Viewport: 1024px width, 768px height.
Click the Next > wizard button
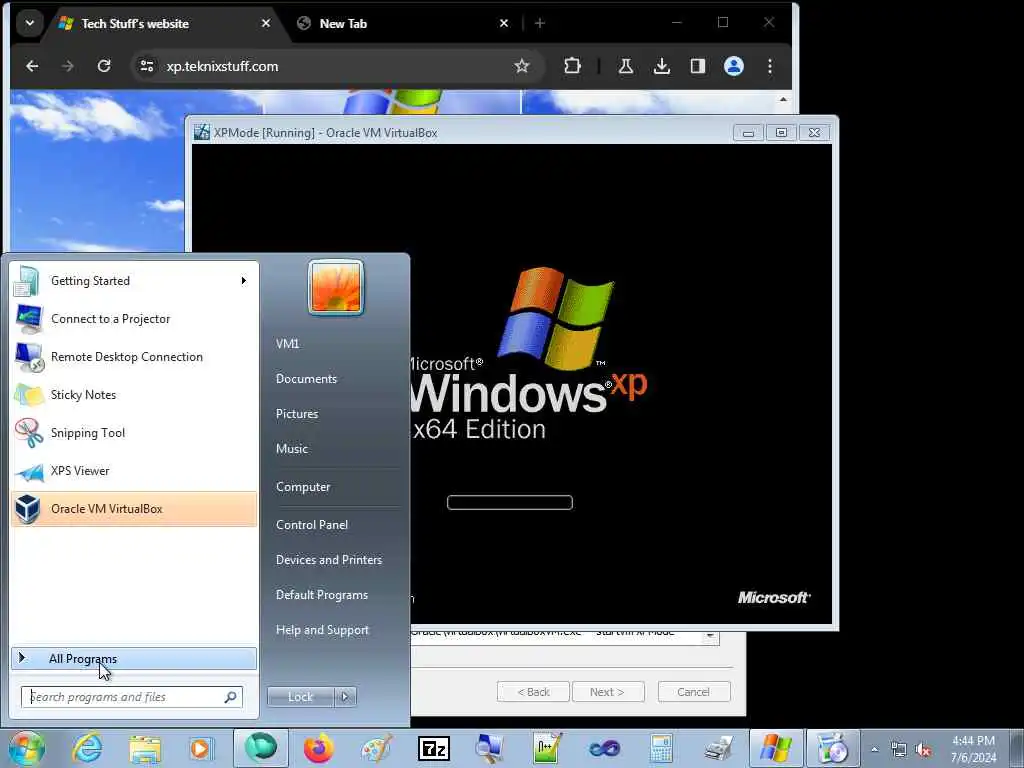[x=607, y=692]
